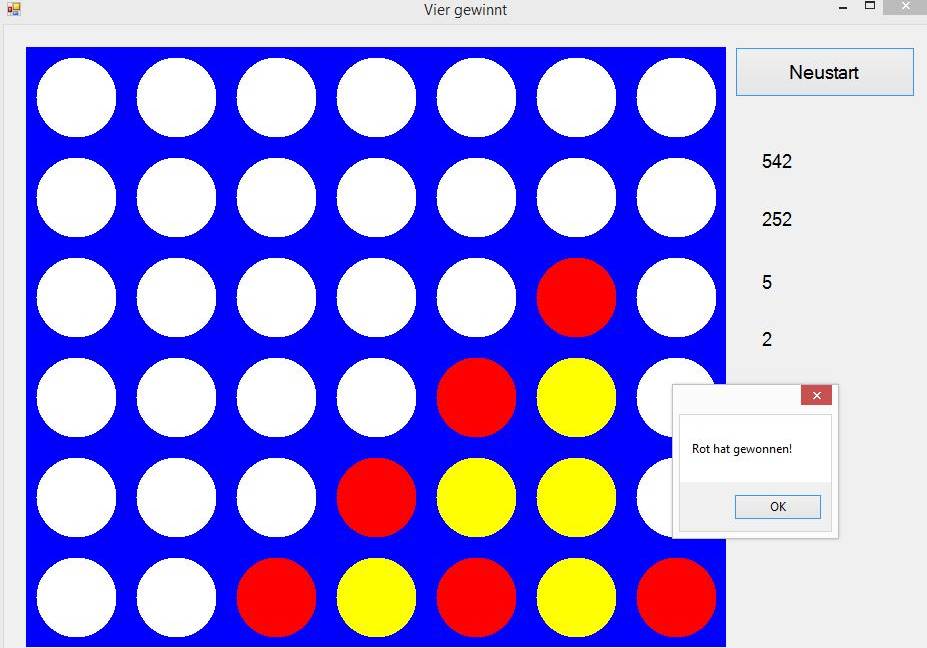Click the top-right empty board slot
This screenshot has width=927, height=648.
(x=676, y=97)
